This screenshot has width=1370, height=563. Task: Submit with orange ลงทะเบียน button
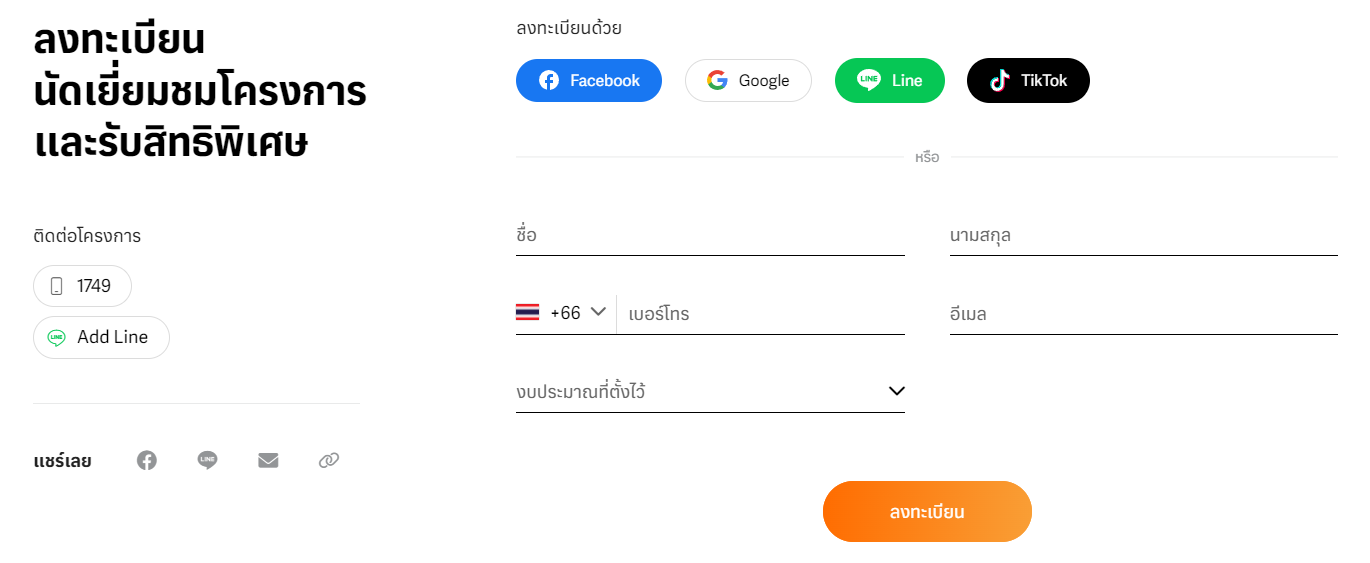pyautogui.click(x=927, y=511)
